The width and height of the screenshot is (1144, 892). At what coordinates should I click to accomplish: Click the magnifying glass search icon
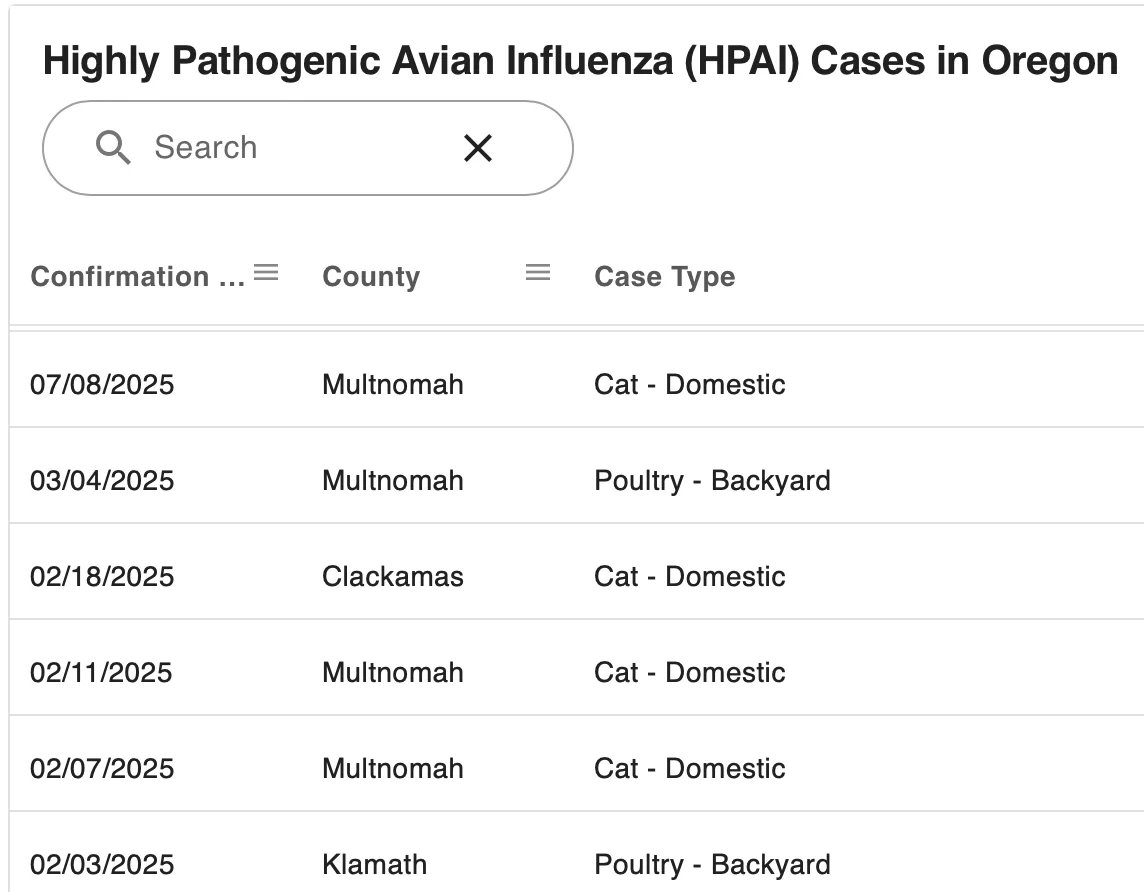click(113, 147)
